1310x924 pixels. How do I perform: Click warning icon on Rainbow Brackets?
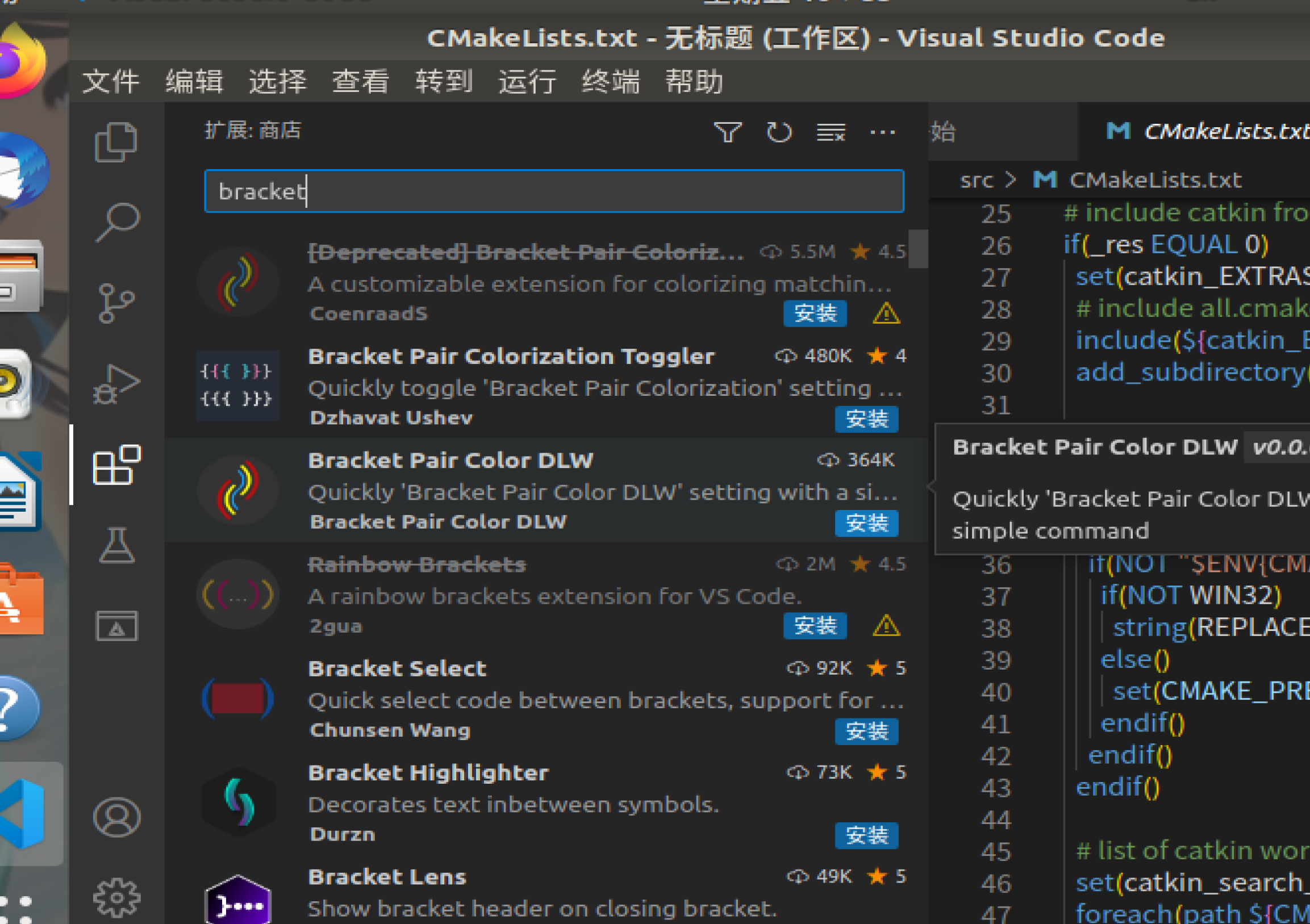(887, 626)
